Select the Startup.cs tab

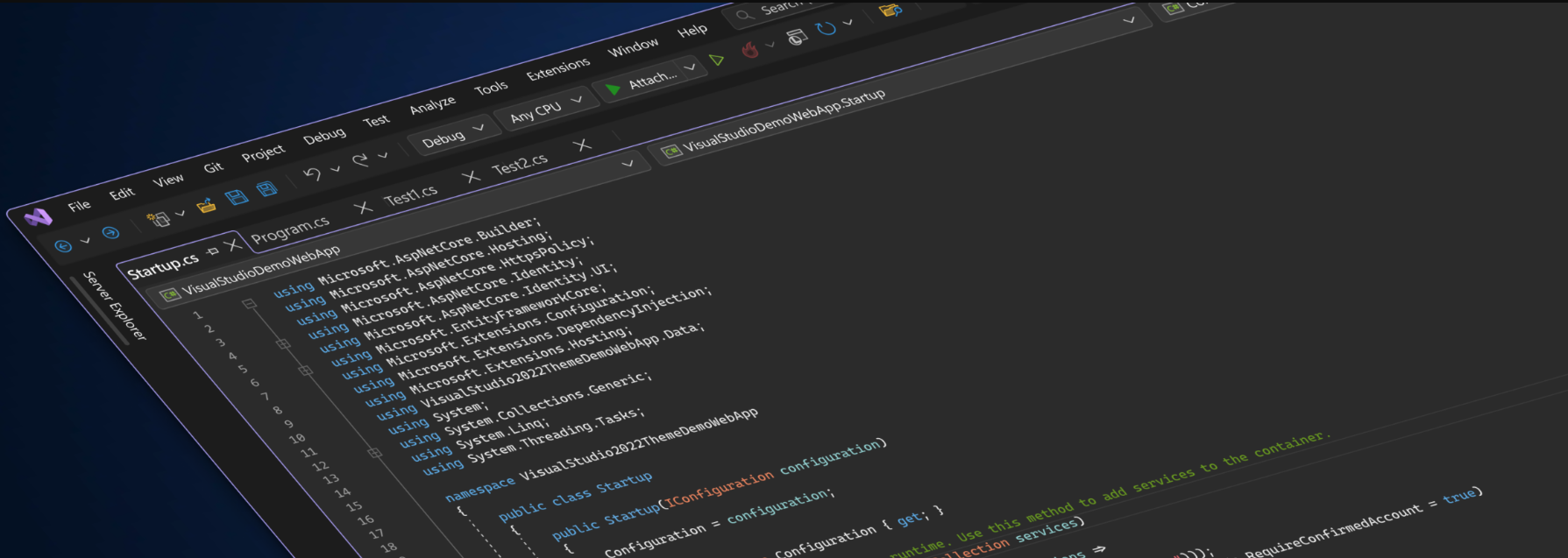coord(163,266)
